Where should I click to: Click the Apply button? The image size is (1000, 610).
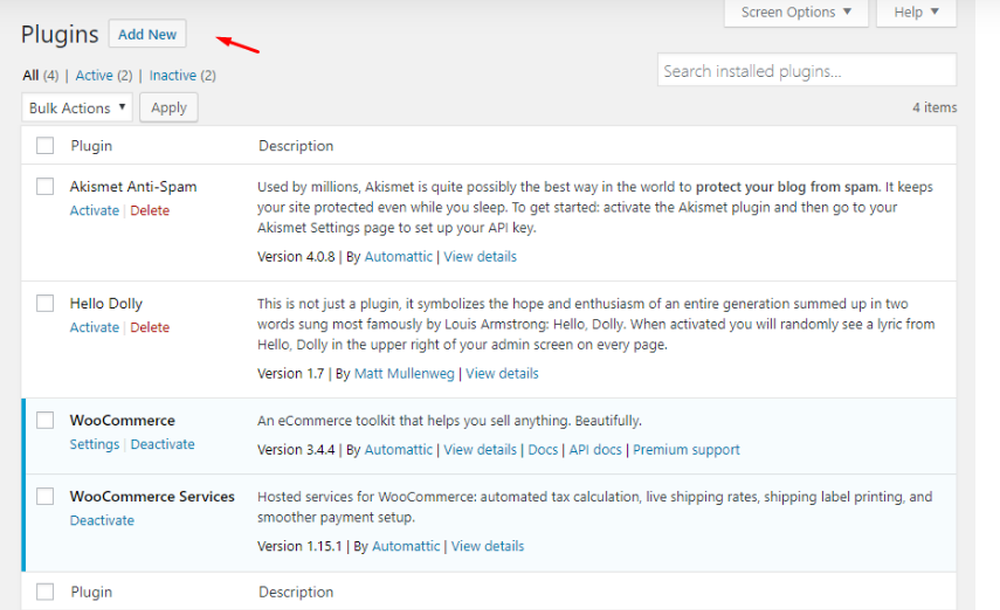point(169,108)
